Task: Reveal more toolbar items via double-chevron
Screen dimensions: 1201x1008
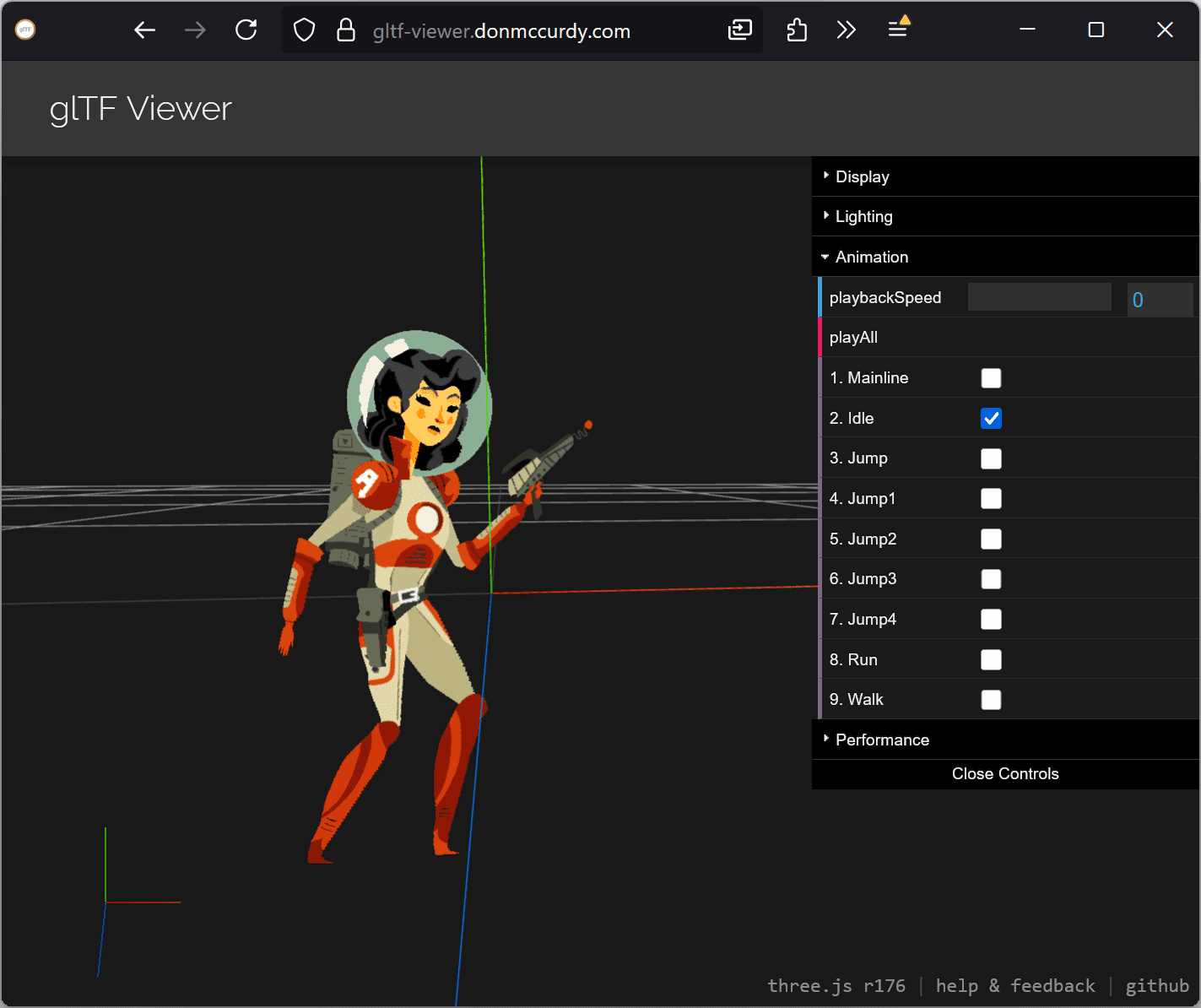Action: point(847,30)
